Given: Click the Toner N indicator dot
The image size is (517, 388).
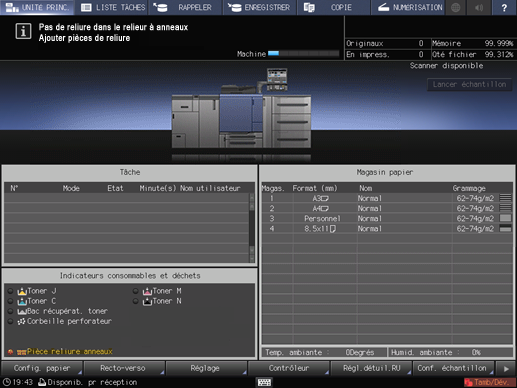Looking at the screenshot, I should 135,301.
